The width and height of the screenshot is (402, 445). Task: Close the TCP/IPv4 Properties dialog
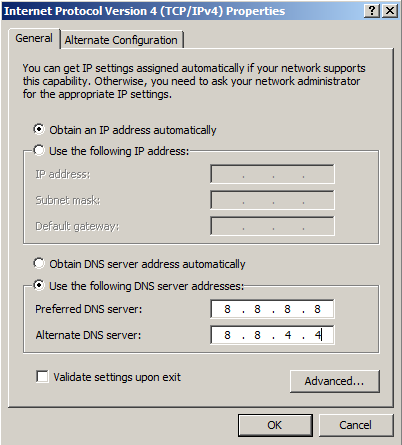coord(389,11)
